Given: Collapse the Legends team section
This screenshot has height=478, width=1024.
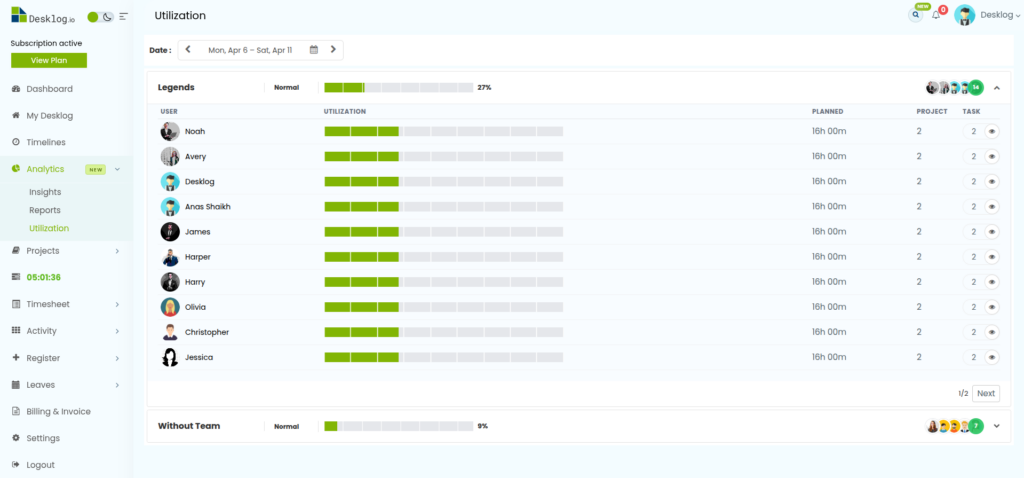Looking at the screenshot, I should point(996,88).
